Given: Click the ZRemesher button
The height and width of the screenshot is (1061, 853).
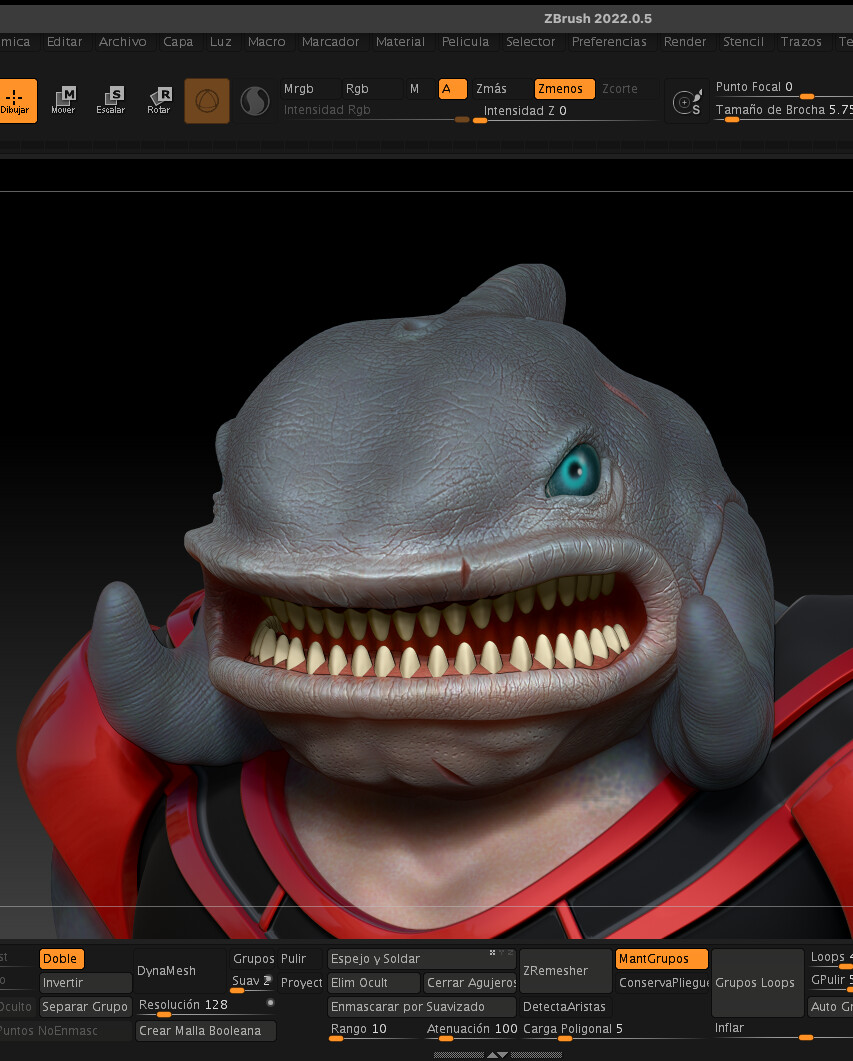Looking at the screenshot, I should click(x=566, y=970).
